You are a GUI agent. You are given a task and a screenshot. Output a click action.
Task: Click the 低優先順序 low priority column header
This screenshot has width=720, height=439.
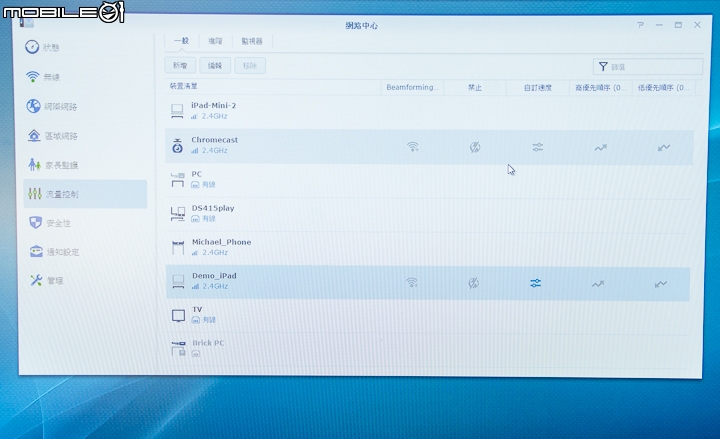664,87
